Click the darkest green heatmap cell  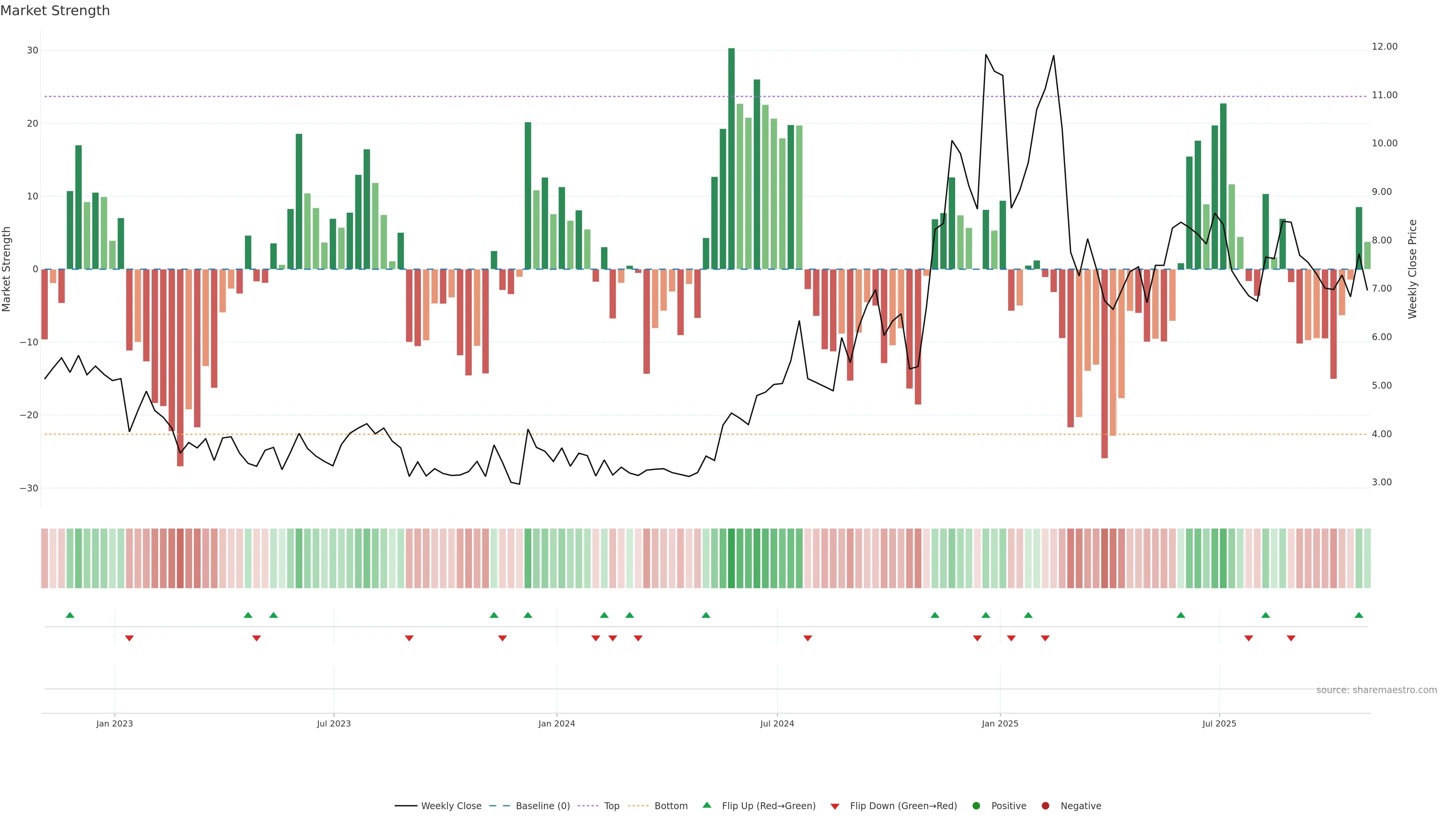pyautogui.click(x=731, y=559)
